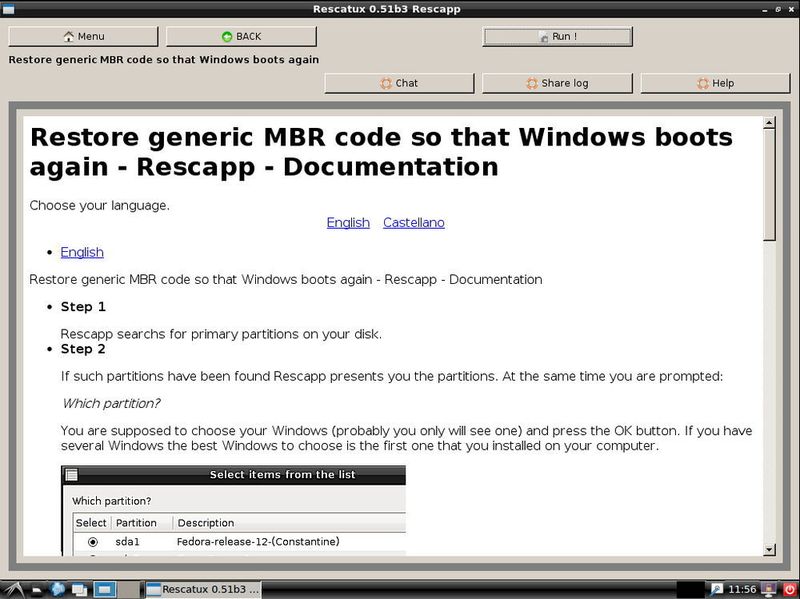Click the "Select items from the list" dialog title

point(282,475)
